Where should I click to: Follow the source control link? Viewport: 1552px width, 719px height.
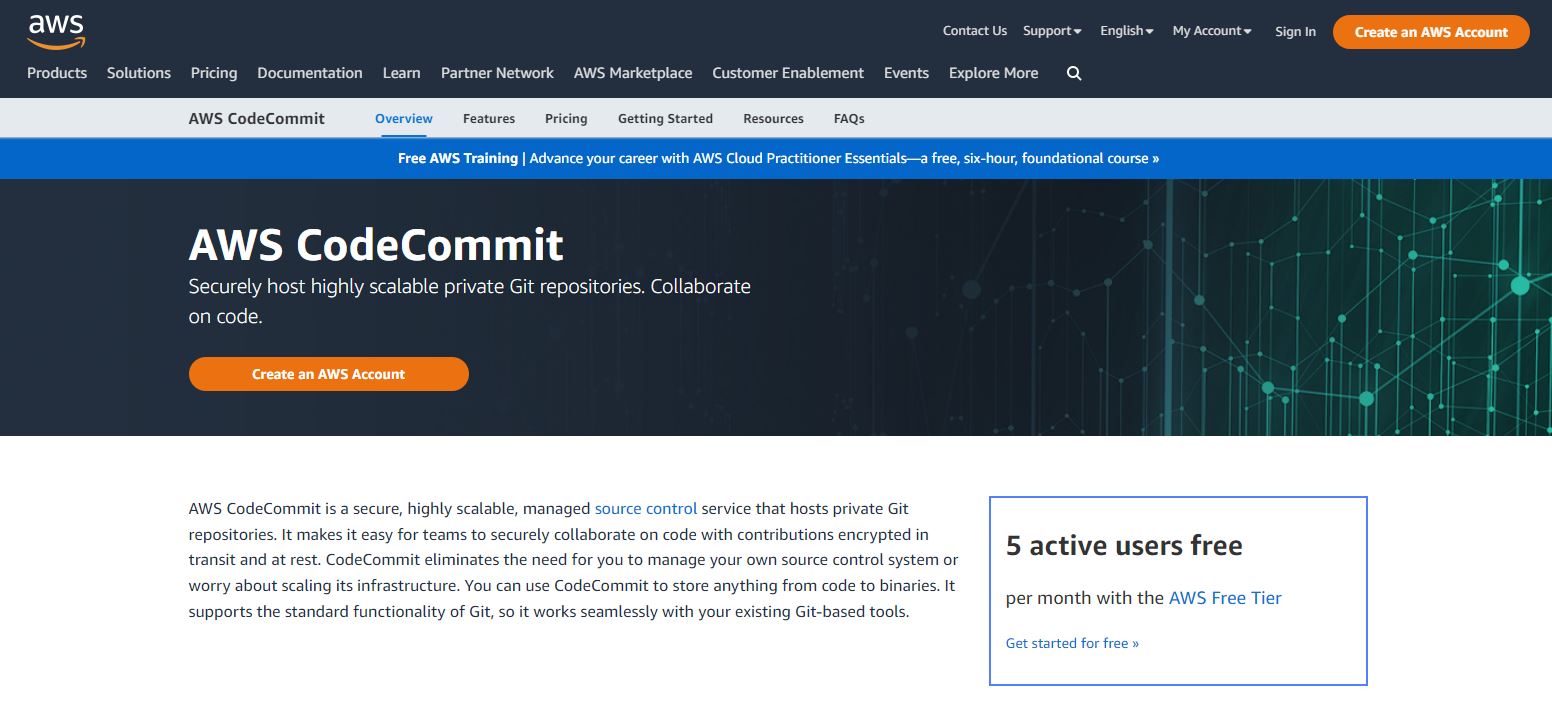click(646, 508)
